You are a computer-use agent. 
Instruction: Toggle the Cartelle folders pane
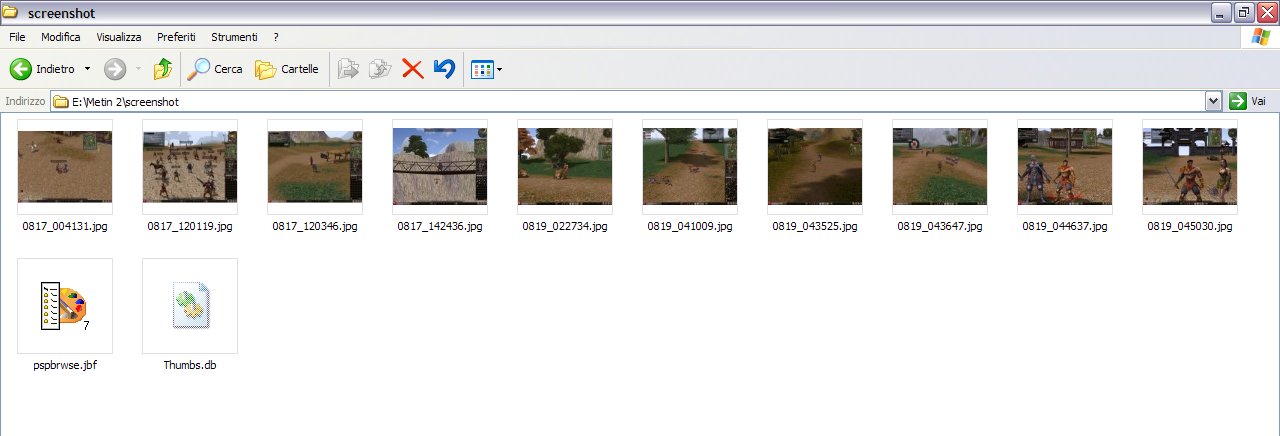coord(287,69)
